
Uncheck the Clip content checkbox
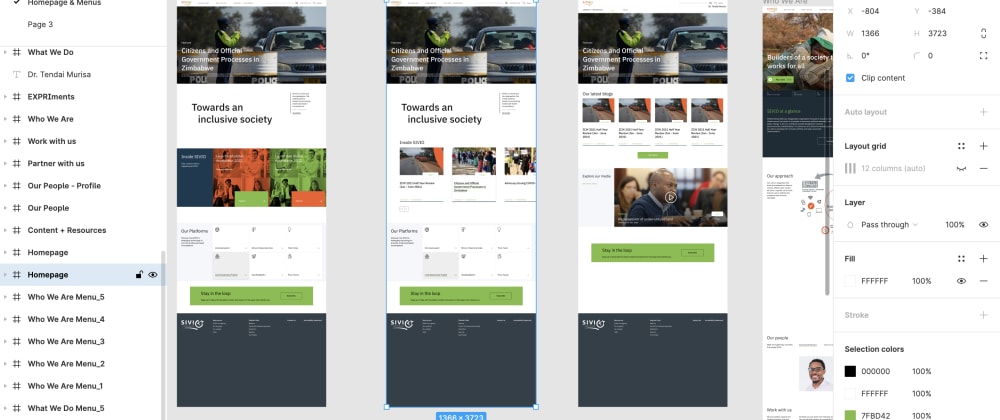849,78
